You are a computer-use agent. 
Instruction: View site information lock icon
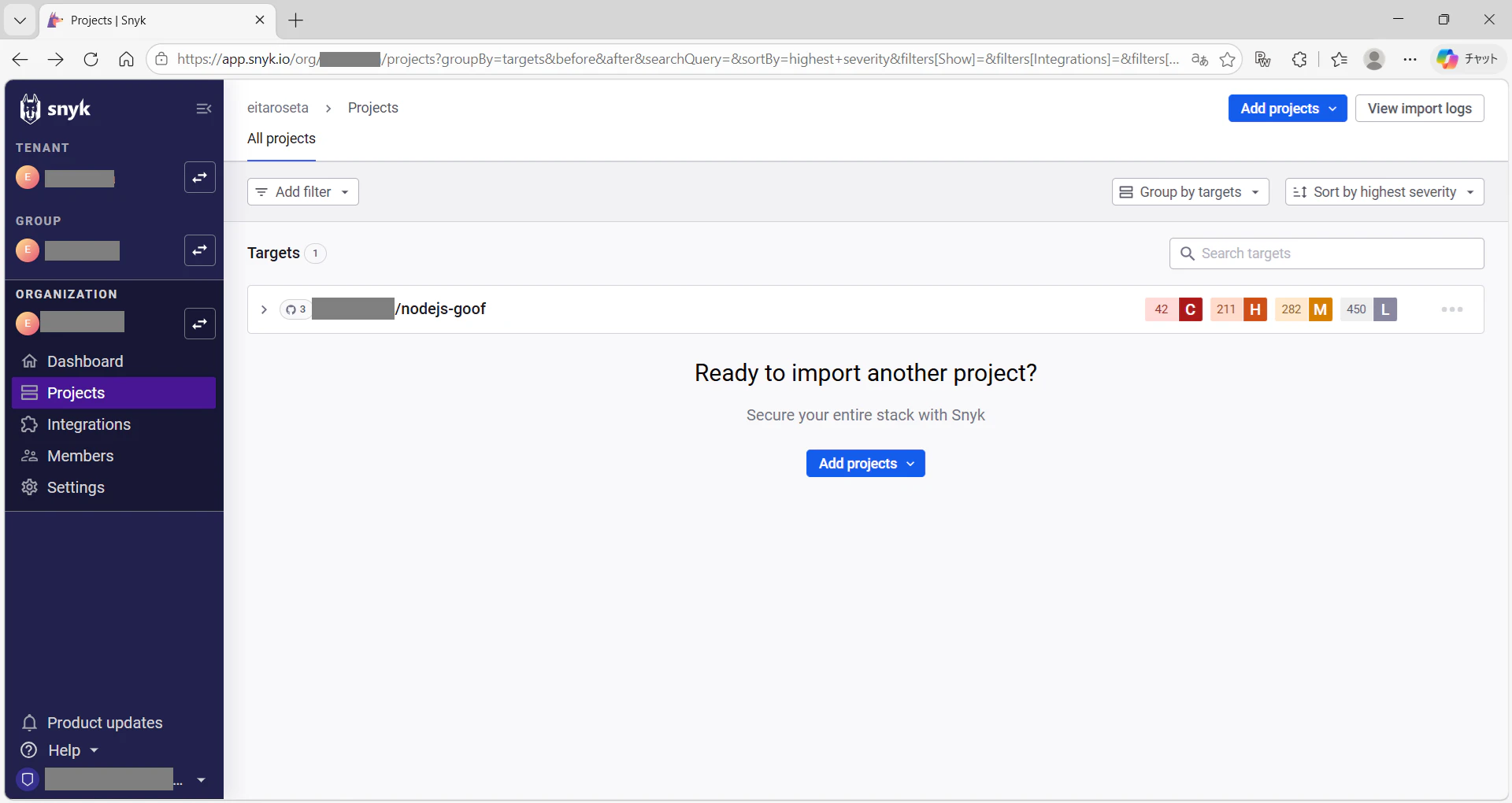[x=161, y=59]
